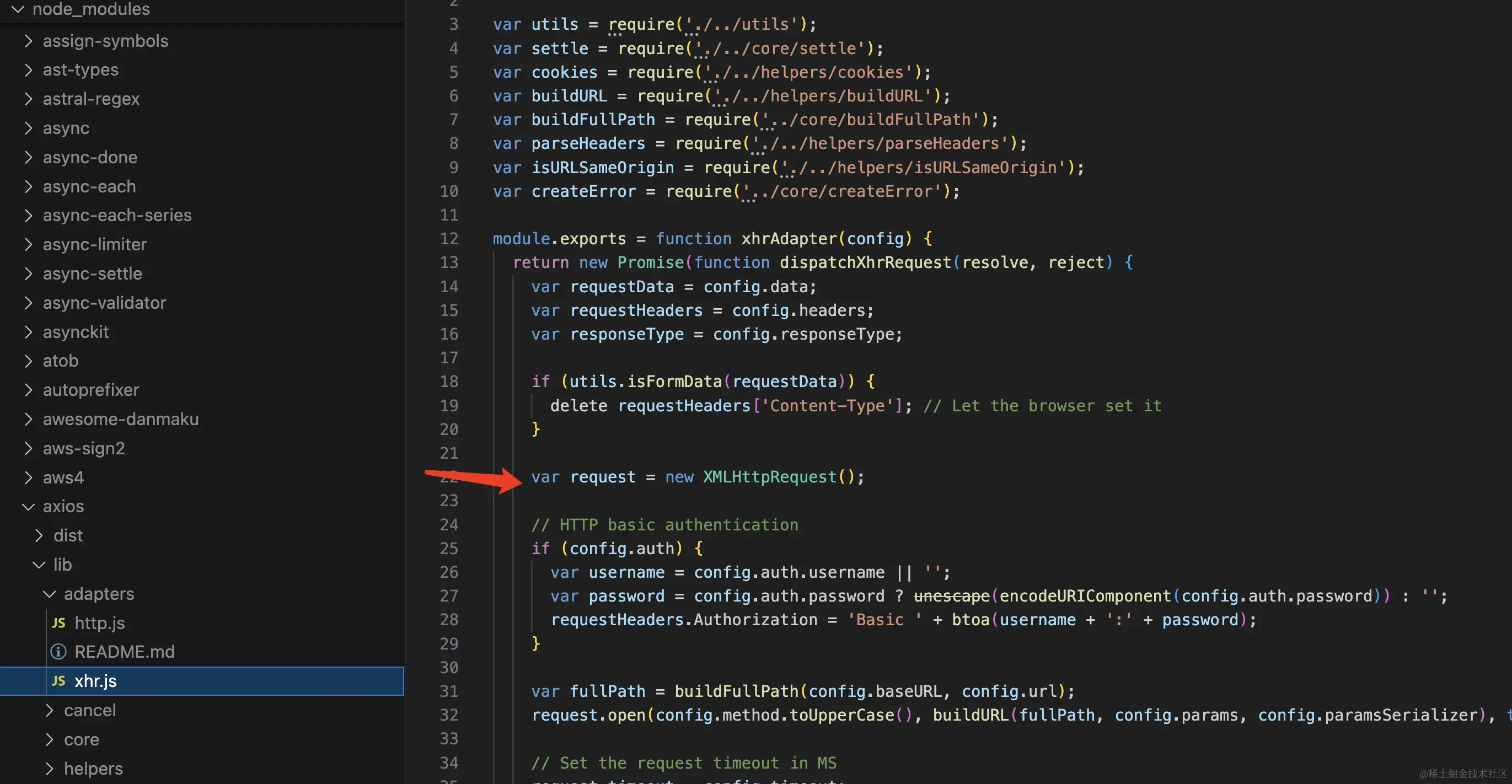This screenshot has height=784, width=1512.
Task: Click the requestData variable on line 14
Action: 622,286
